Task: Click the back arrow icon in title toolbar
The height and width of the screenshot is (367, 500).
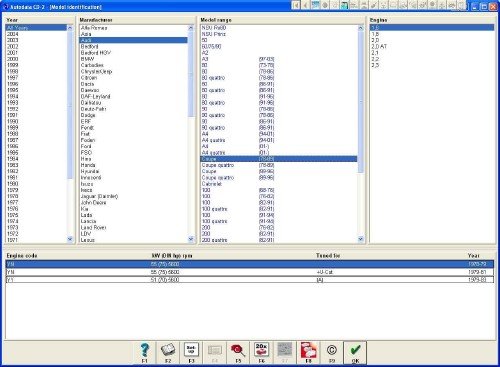Action: click(x=305, y=5)
